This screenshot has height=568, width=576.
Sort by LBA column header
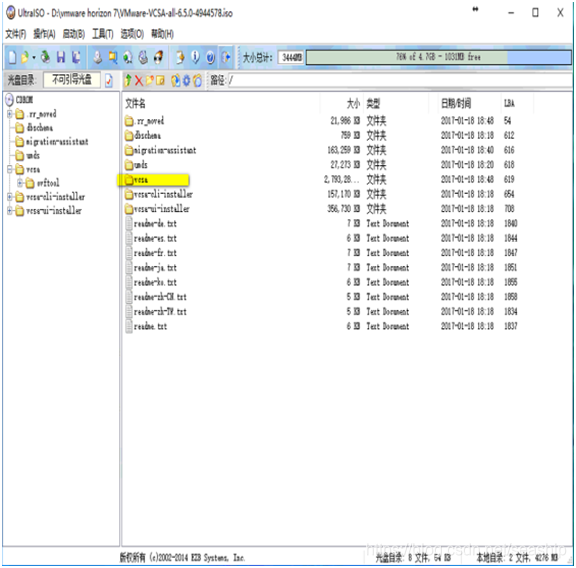tap(509, 103)
